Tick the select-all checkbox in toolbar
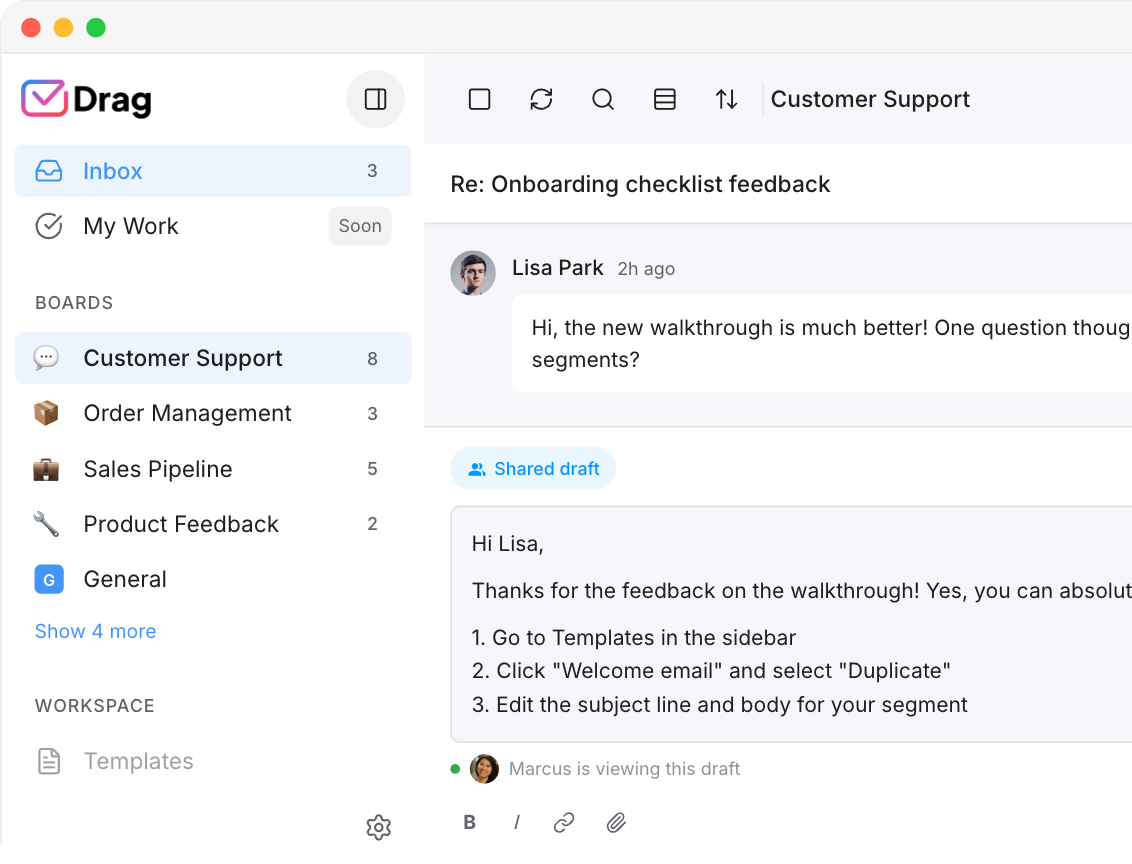The image size is (1132, 864). [x=479, y=99]
